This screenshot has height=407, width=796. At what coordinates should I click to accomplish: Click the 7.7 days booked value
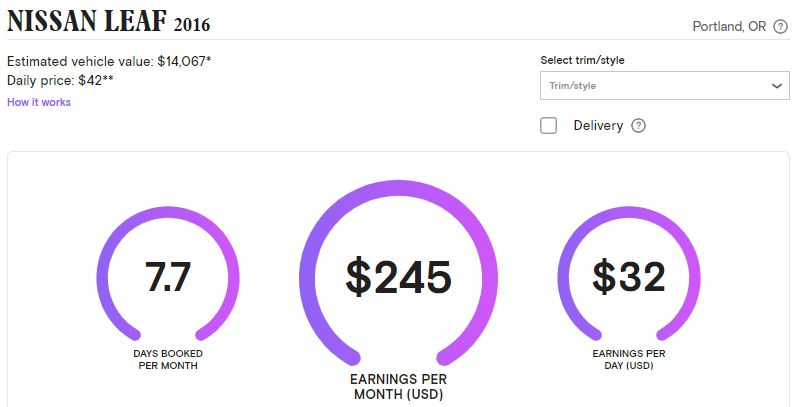168,277
